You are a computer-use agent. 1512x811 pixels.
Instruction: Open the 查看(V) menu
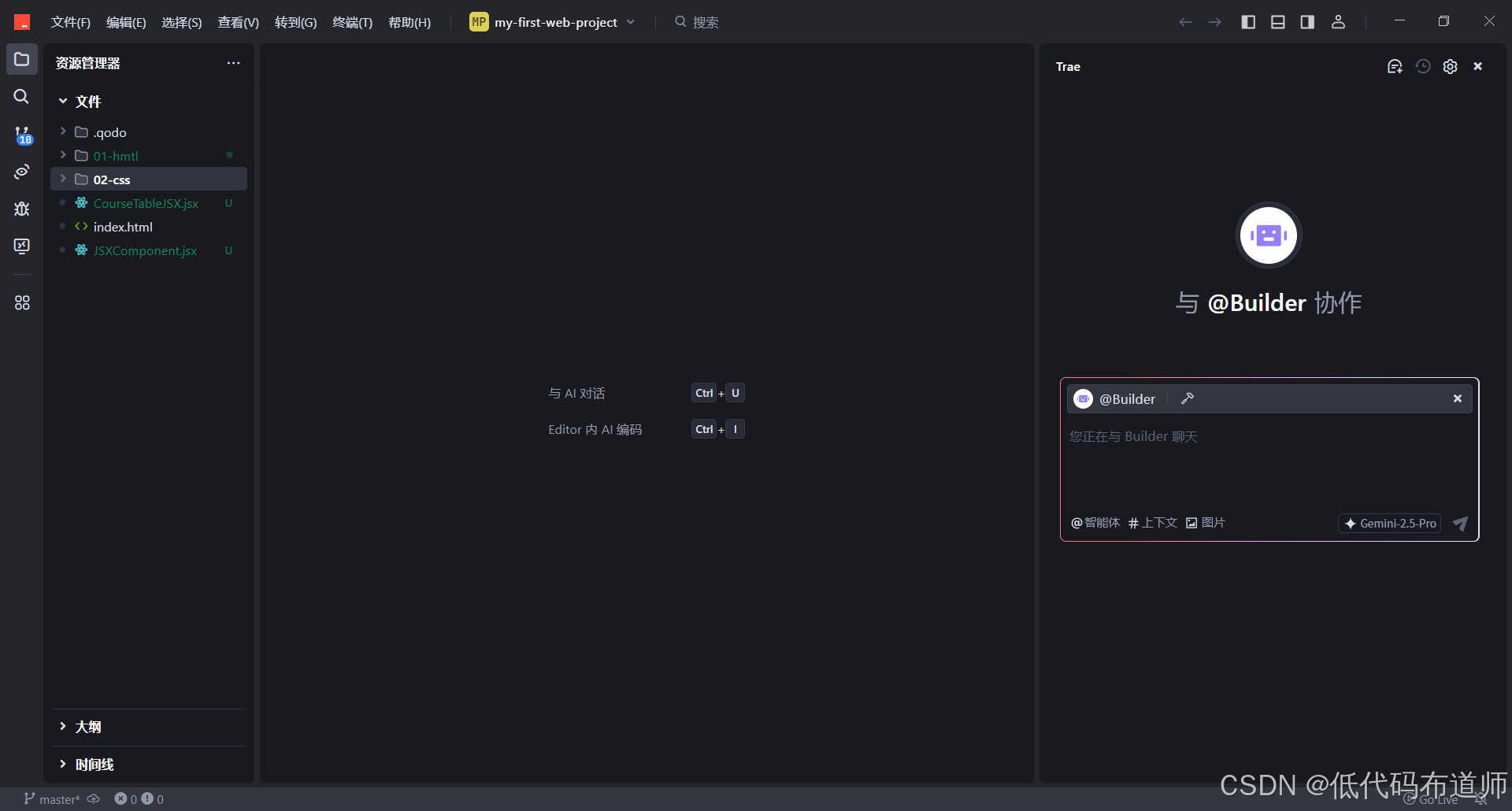tap(239, 22)
